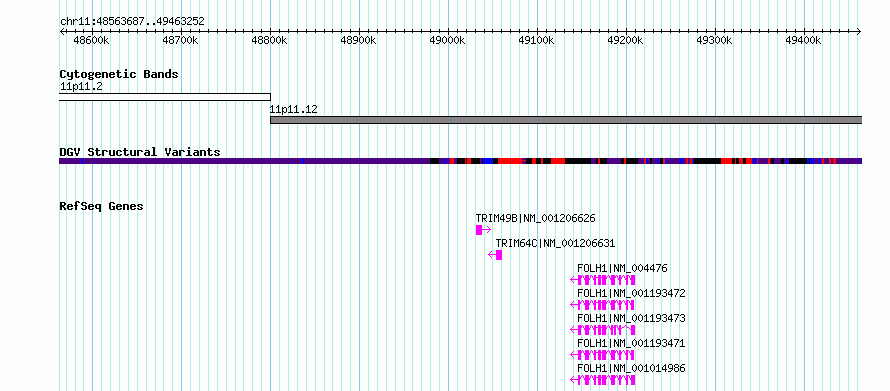Click the 11p11.2 band name label
890x391 pixels.
(x=81, y=87)
